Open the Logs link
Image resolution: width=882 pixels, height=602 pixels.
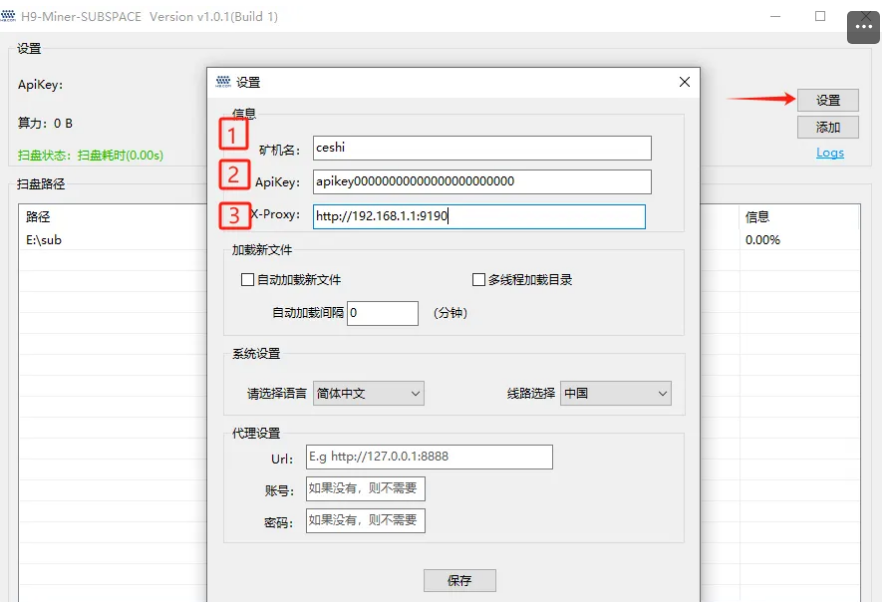click(x=829, y=153)
